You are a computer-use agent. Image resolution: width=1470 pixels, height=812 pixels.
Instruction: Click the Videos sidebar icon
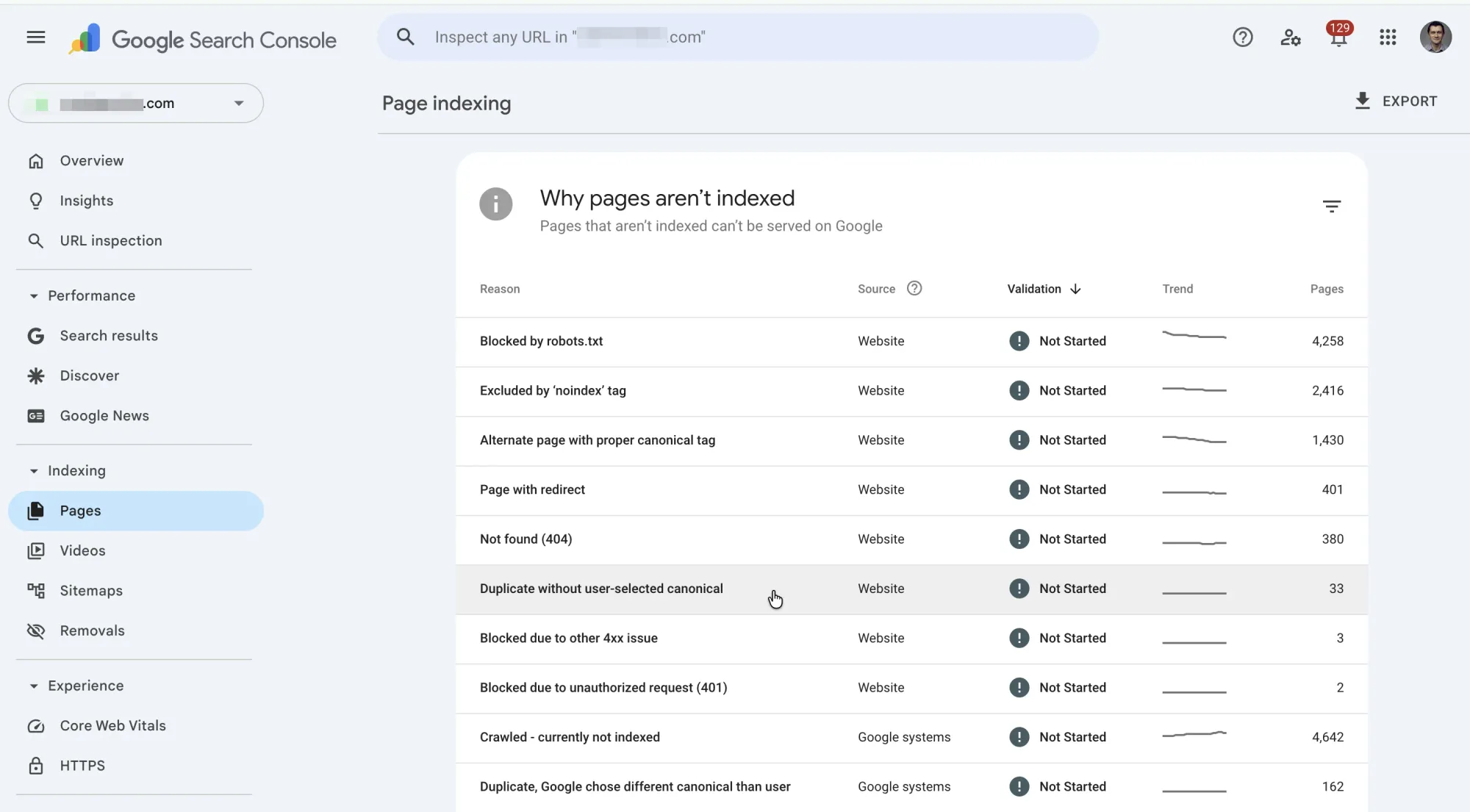click(36, 551)
